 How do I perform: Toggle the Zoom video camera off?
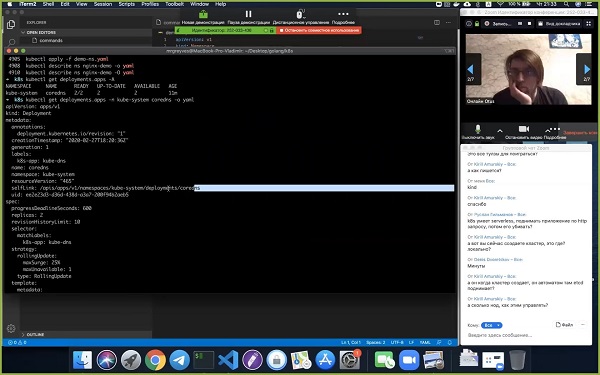[x=523, y=129]
